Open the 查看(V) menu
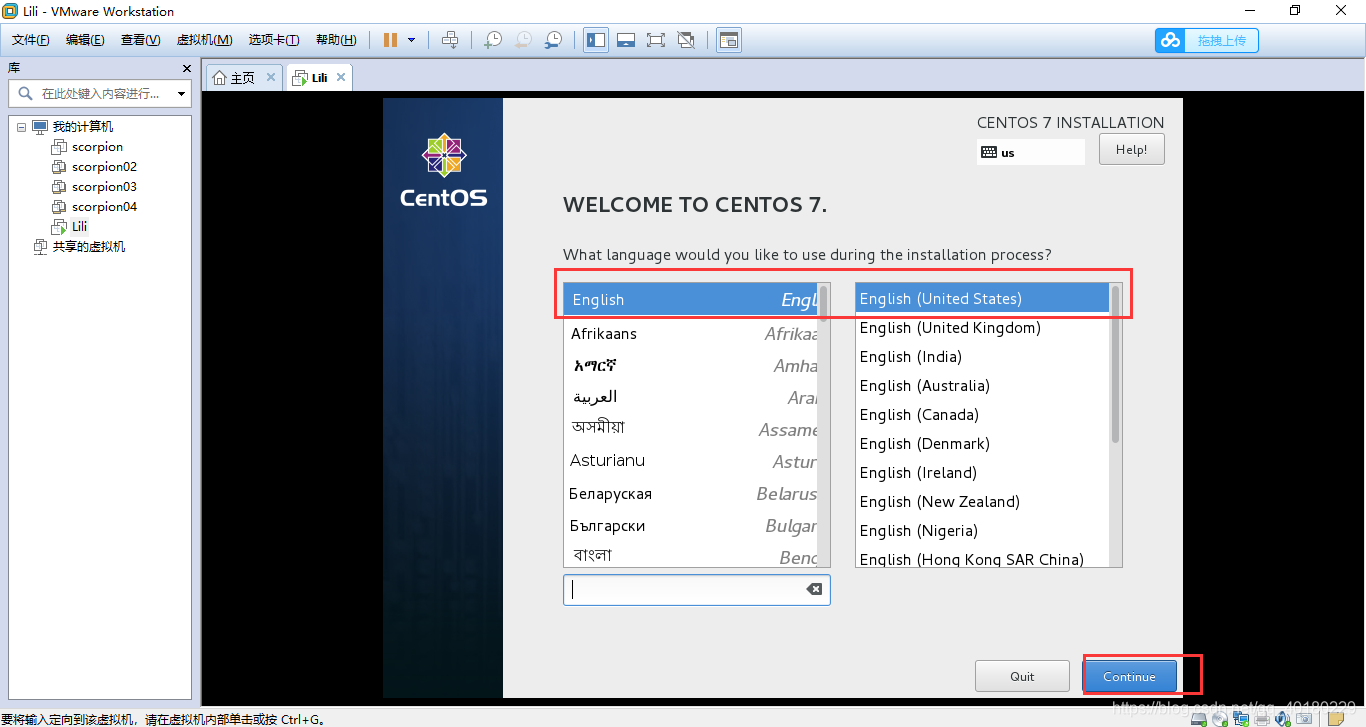 [140, 40]
